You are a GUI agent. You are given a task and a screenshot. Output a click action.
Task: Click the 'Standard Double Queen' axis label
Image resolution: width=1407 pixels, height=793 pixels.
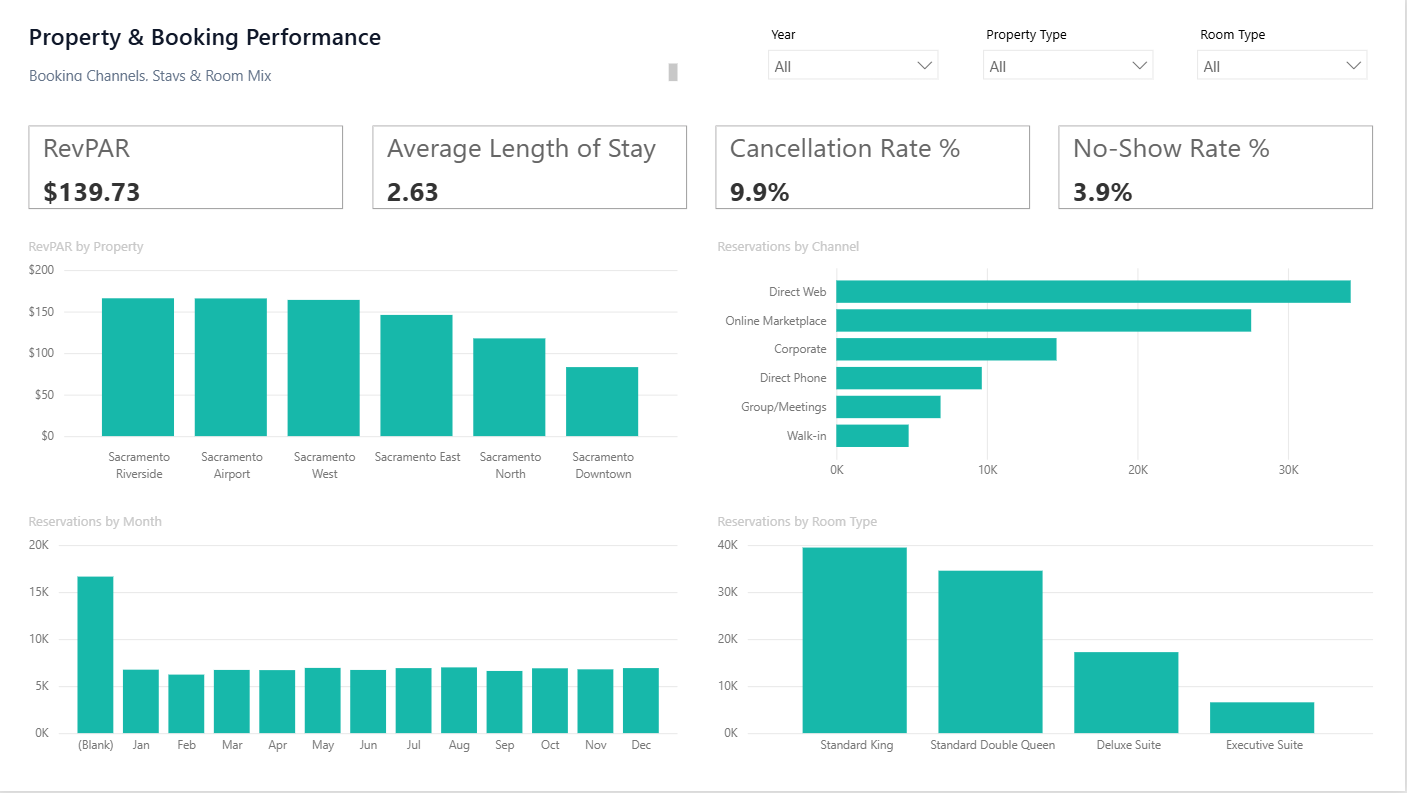992,745
